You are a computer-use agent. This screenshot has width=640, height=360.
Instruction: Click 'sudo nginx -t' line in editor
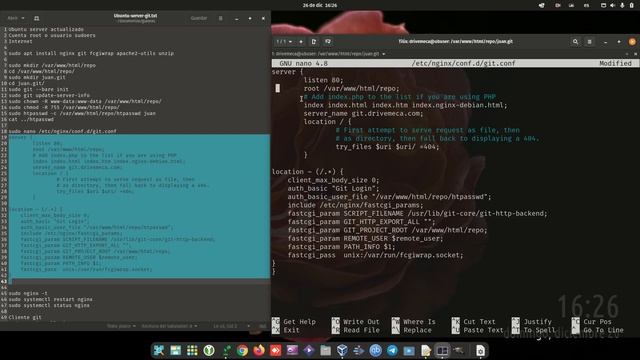pyautogui.click(x=28, y=293)
